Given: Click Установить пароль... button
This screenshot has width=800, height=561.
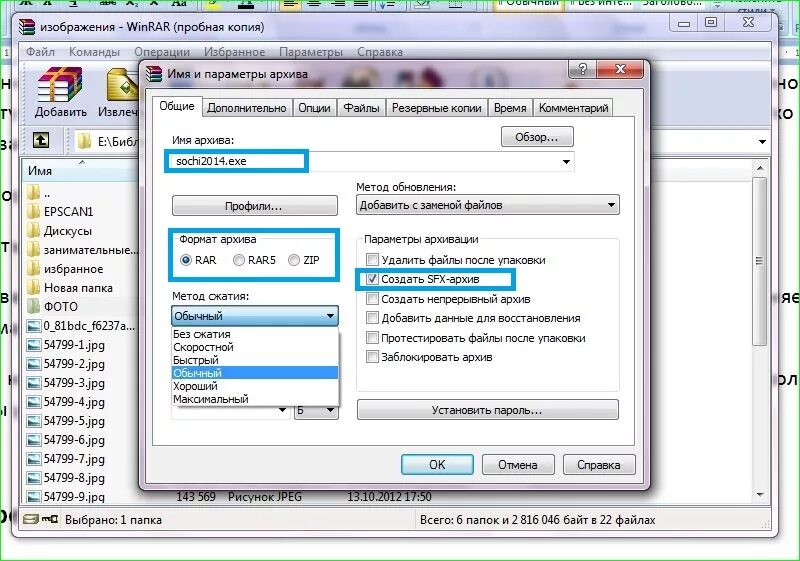Looking at the screenshot, I should click(x=487, y=410).
